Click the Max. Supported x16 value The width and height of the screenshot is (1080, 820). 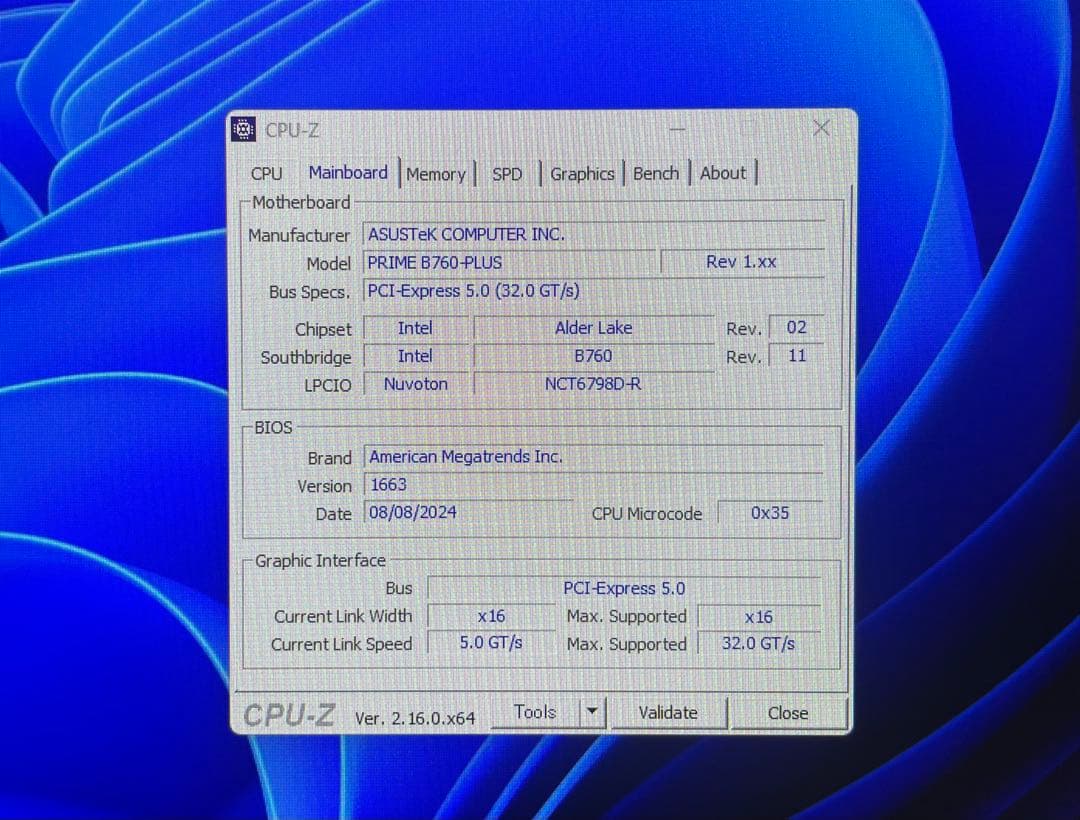[x=759, y=617]
